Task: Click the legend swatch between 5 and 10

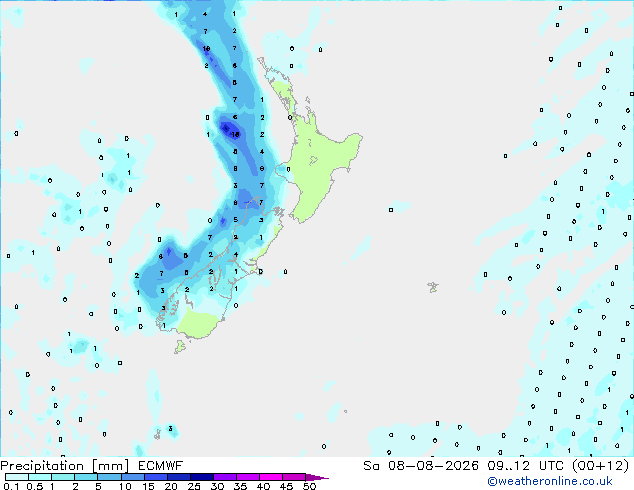Action: point(109,477)
